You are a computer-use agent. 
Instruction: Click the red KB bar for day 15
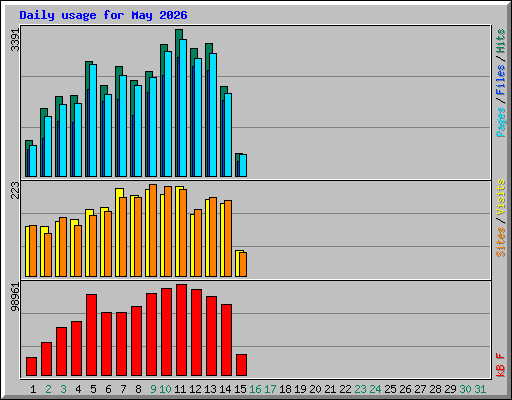click(241, 365)
